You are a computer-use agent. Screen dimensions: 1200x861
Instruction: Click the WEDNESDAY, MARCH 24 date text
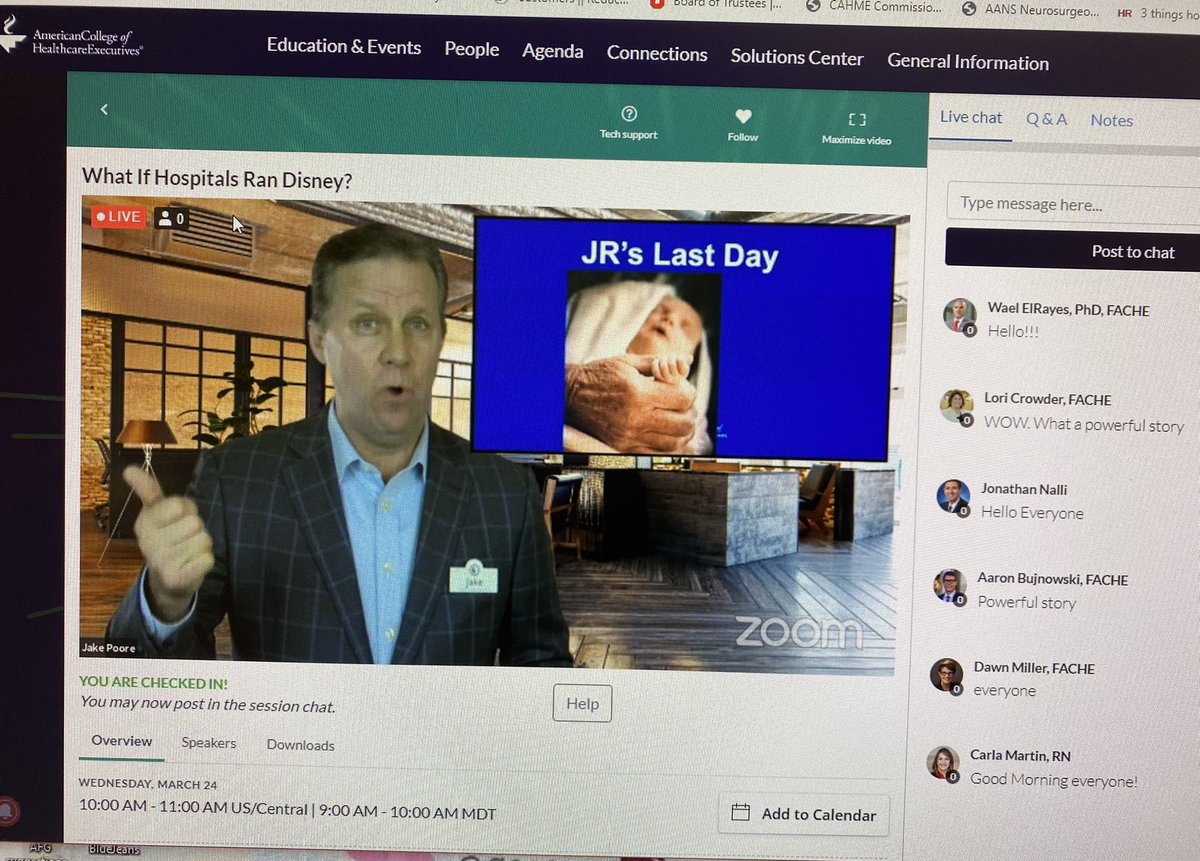pyautogui.click(x=148, y=784)
